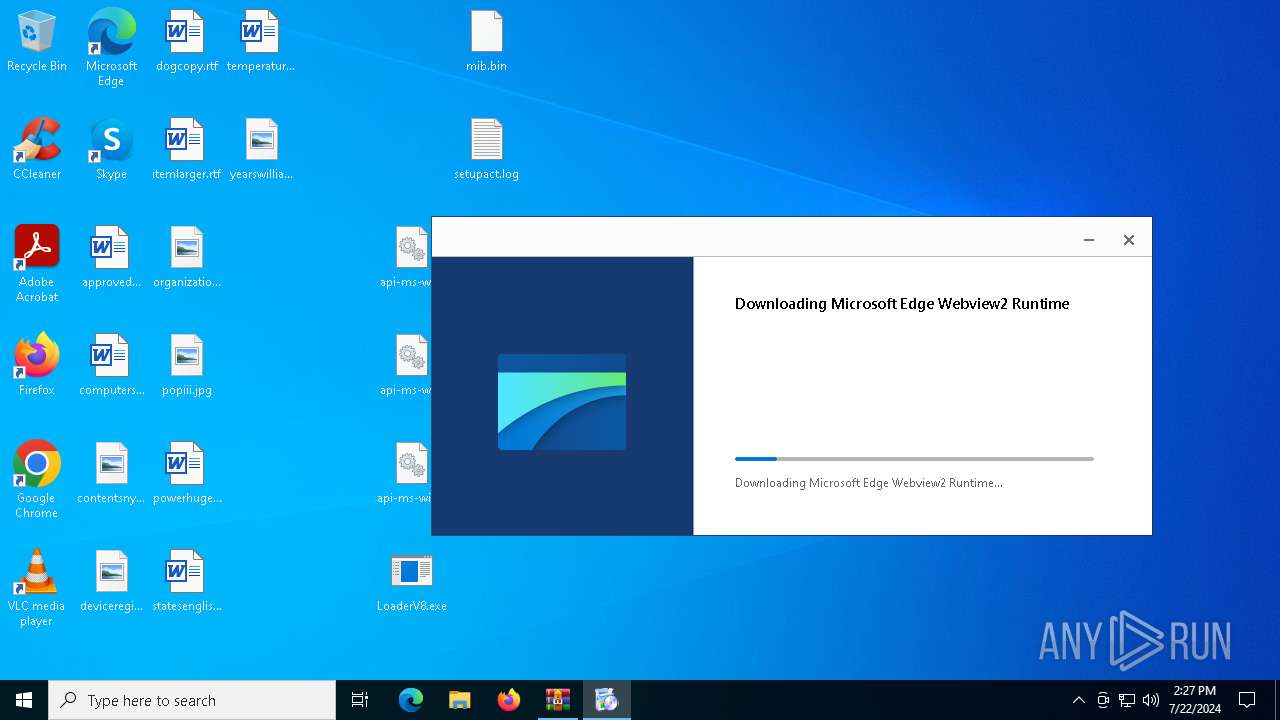
Task: Select the approved... Word document icon
Action: pyautogui.click(x=111, y=258)
